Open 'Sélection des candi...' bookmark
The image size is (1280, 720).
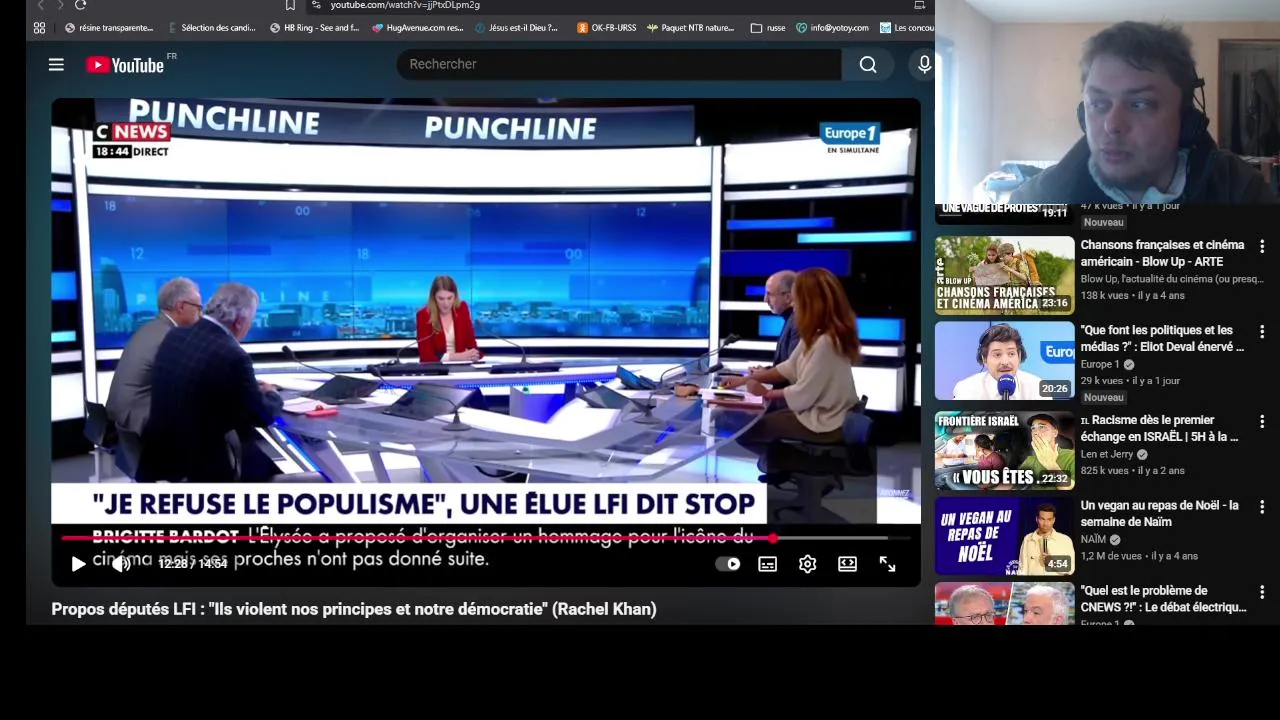211,28
